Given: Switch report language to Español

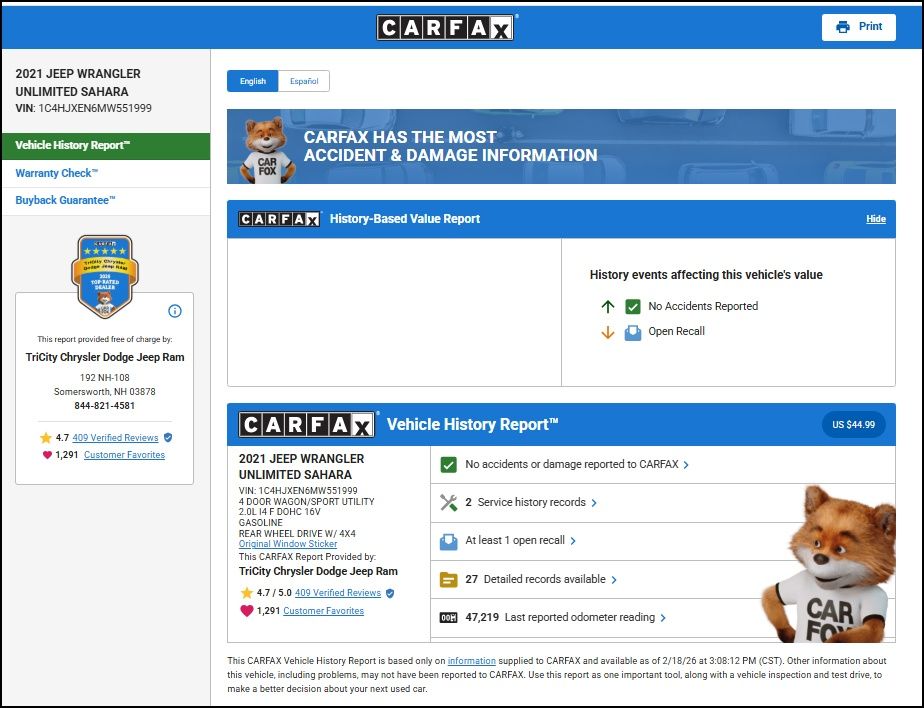Looking at the screenshot, I should 304,81.
